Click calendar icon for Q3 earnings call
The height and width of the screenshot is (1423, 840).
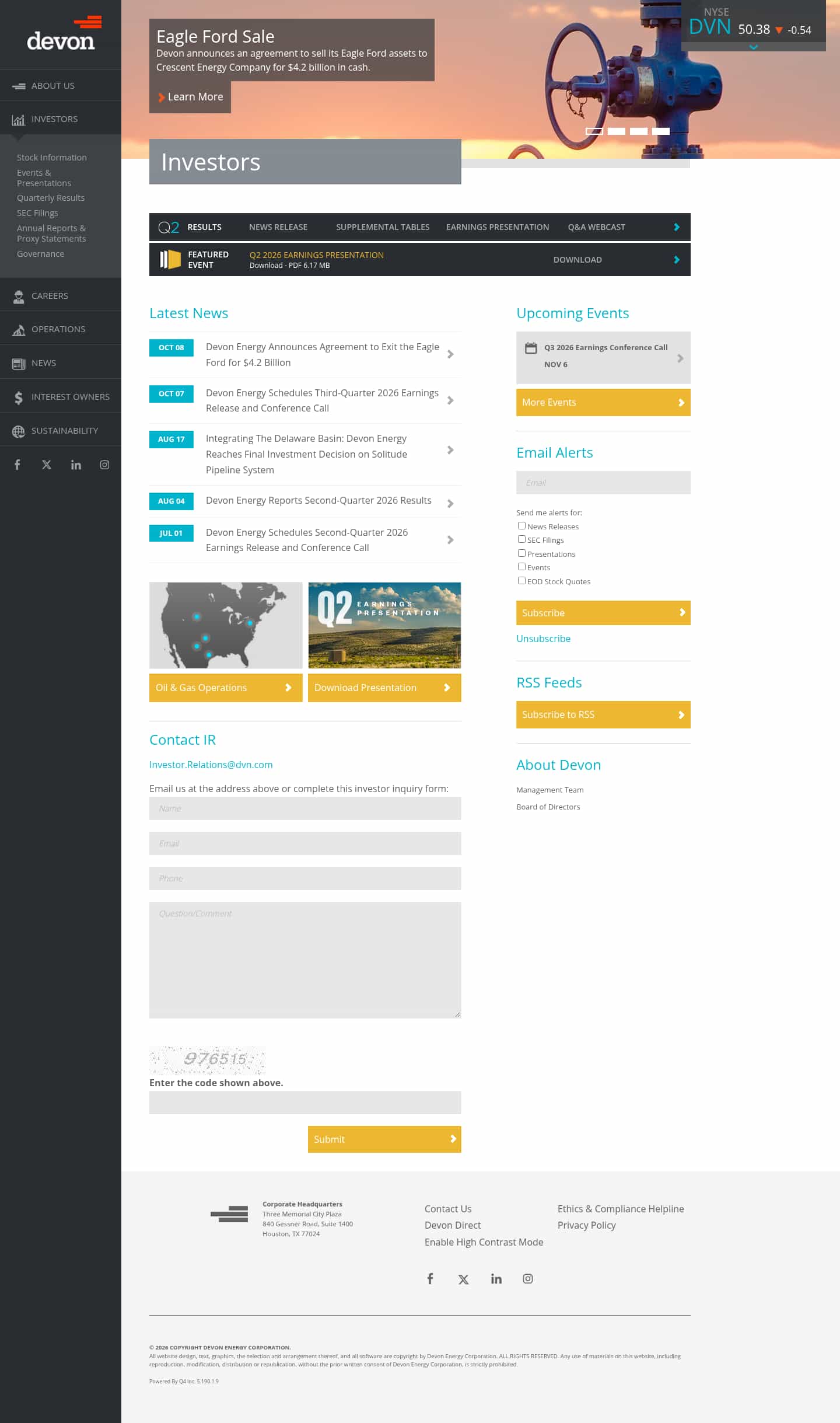[x=531, y=348]
